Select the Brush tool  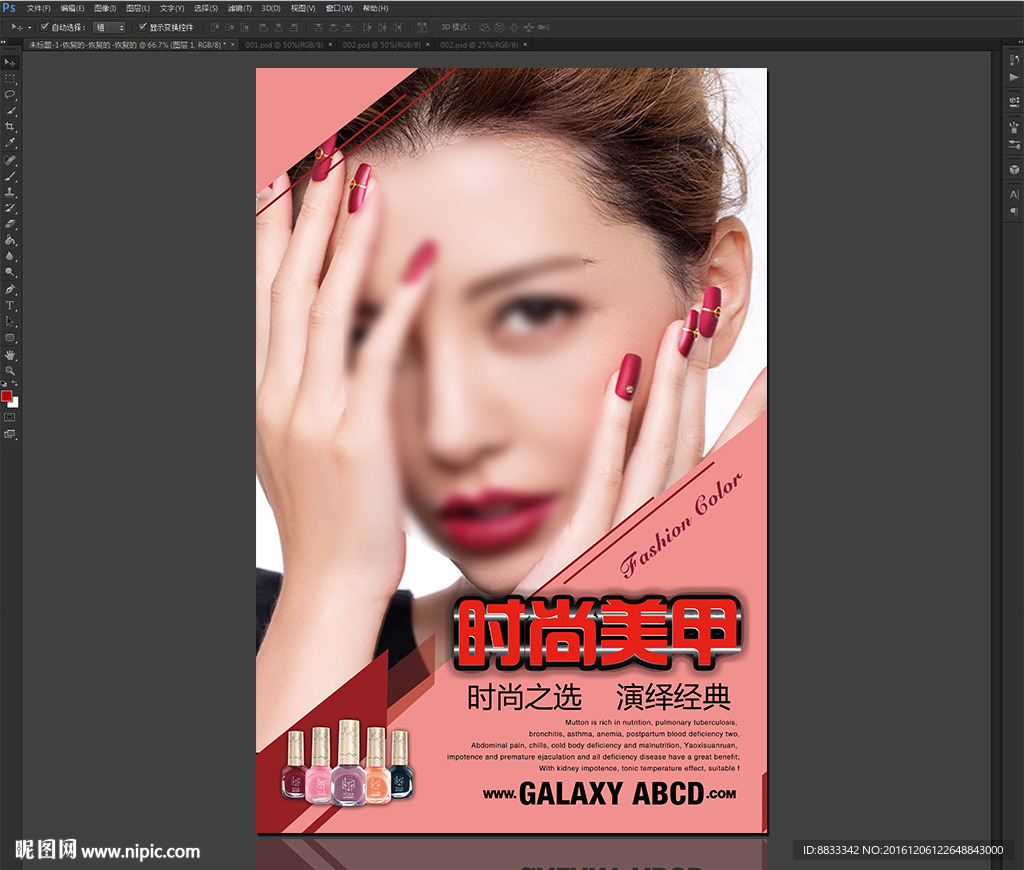[10, 176]
